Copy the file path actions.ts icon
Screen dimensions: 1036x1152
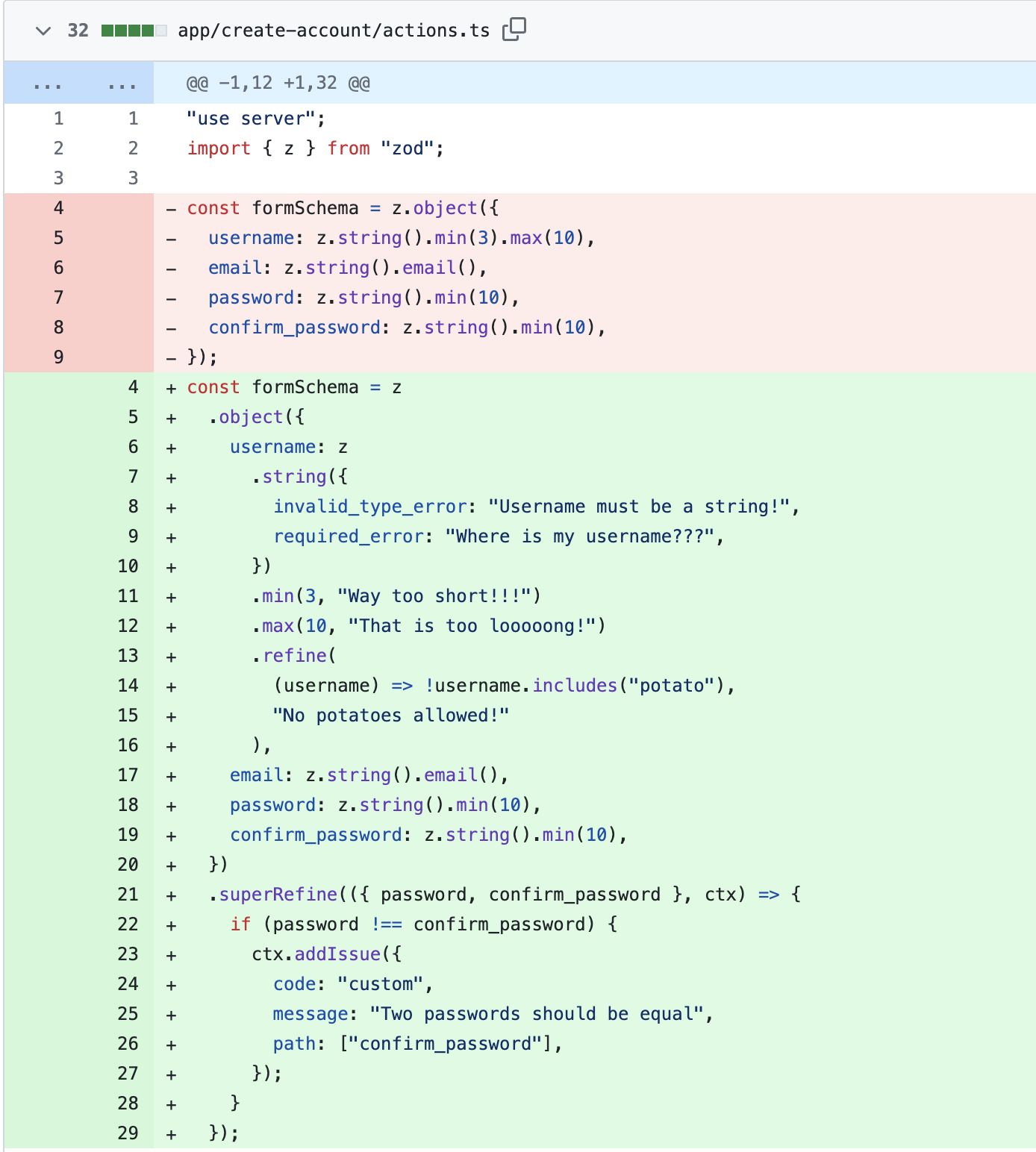pos(514,29)
